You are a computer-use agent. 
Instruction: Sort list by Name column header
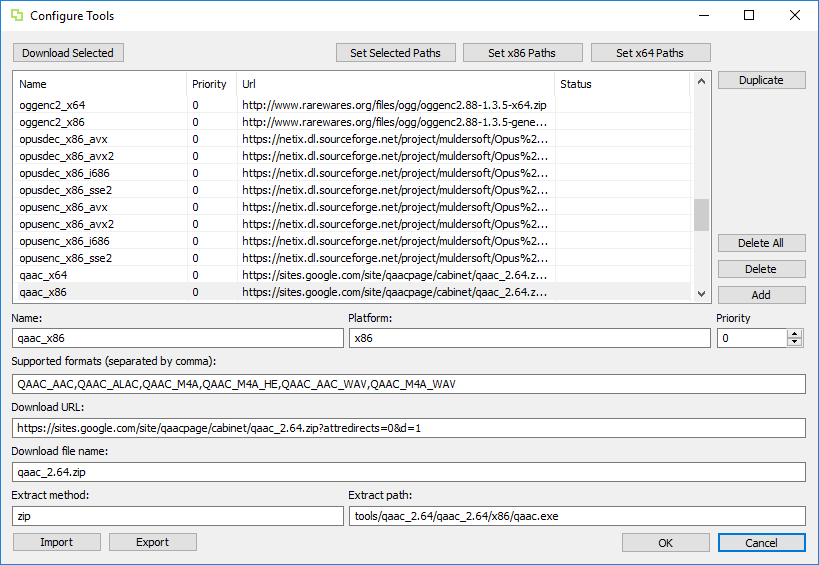[x=100, y=84]
